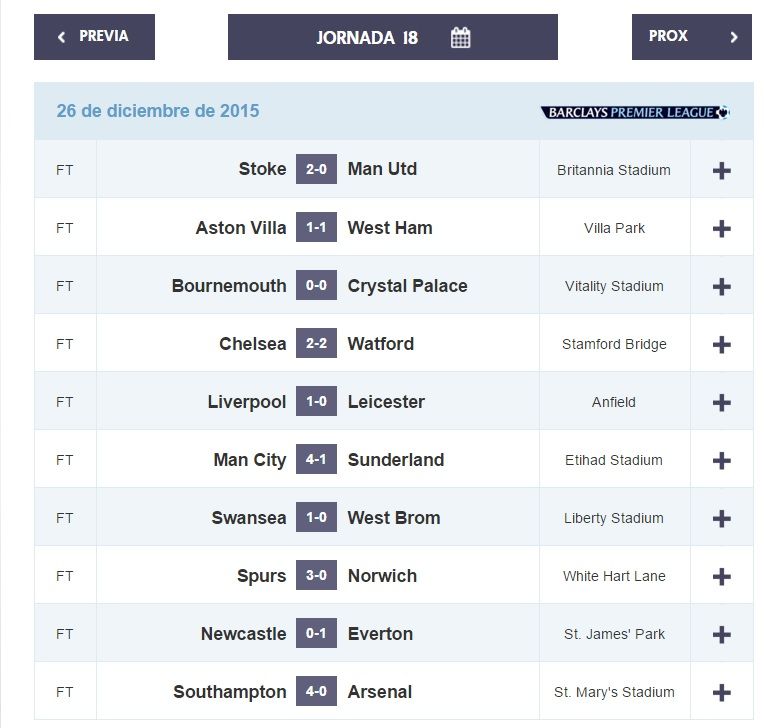
Task: Select the Arsenal team name
Action: (380, 692)
